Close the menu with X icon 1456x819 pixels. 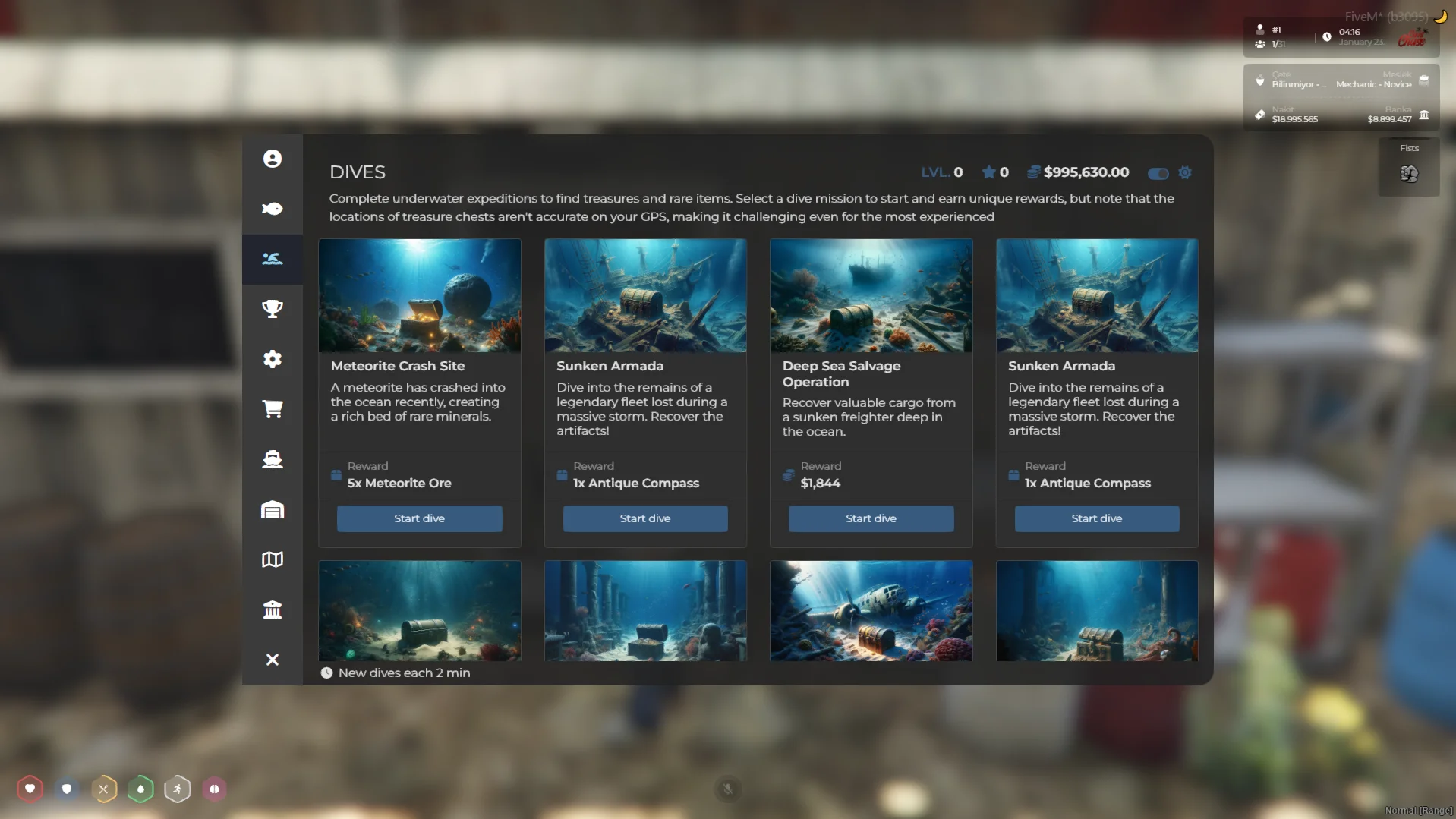pos(272,660)
